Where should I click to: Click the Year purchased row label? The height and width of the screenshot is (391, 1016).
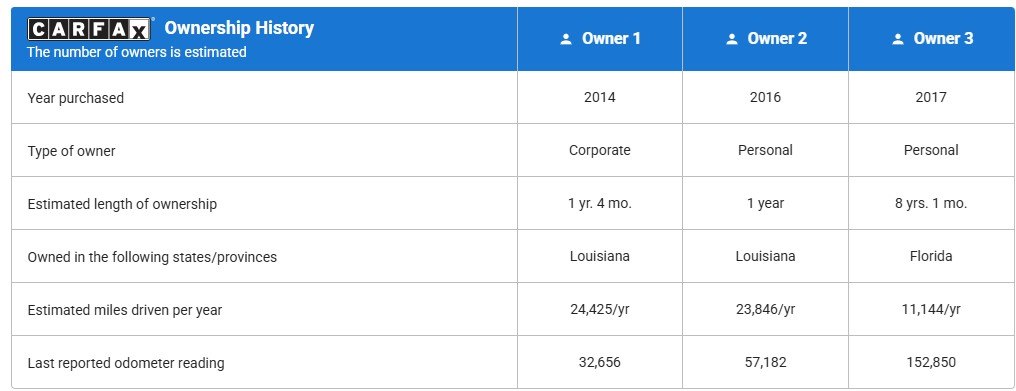(x=75, y=98)
